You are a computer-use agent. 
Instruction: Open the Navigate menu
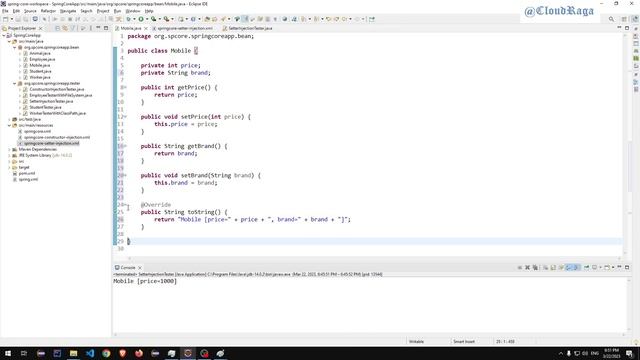pos(68,11)
